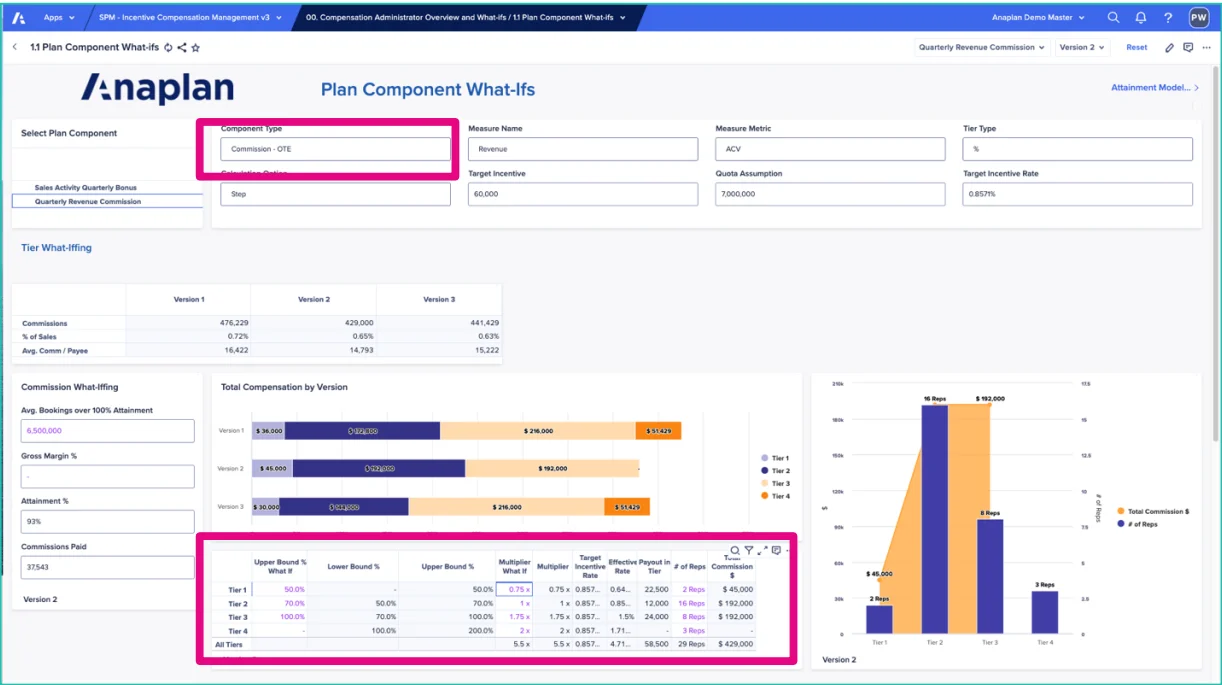
Task: Click the refresh icon beside page title
Action: tap(168, 48)
